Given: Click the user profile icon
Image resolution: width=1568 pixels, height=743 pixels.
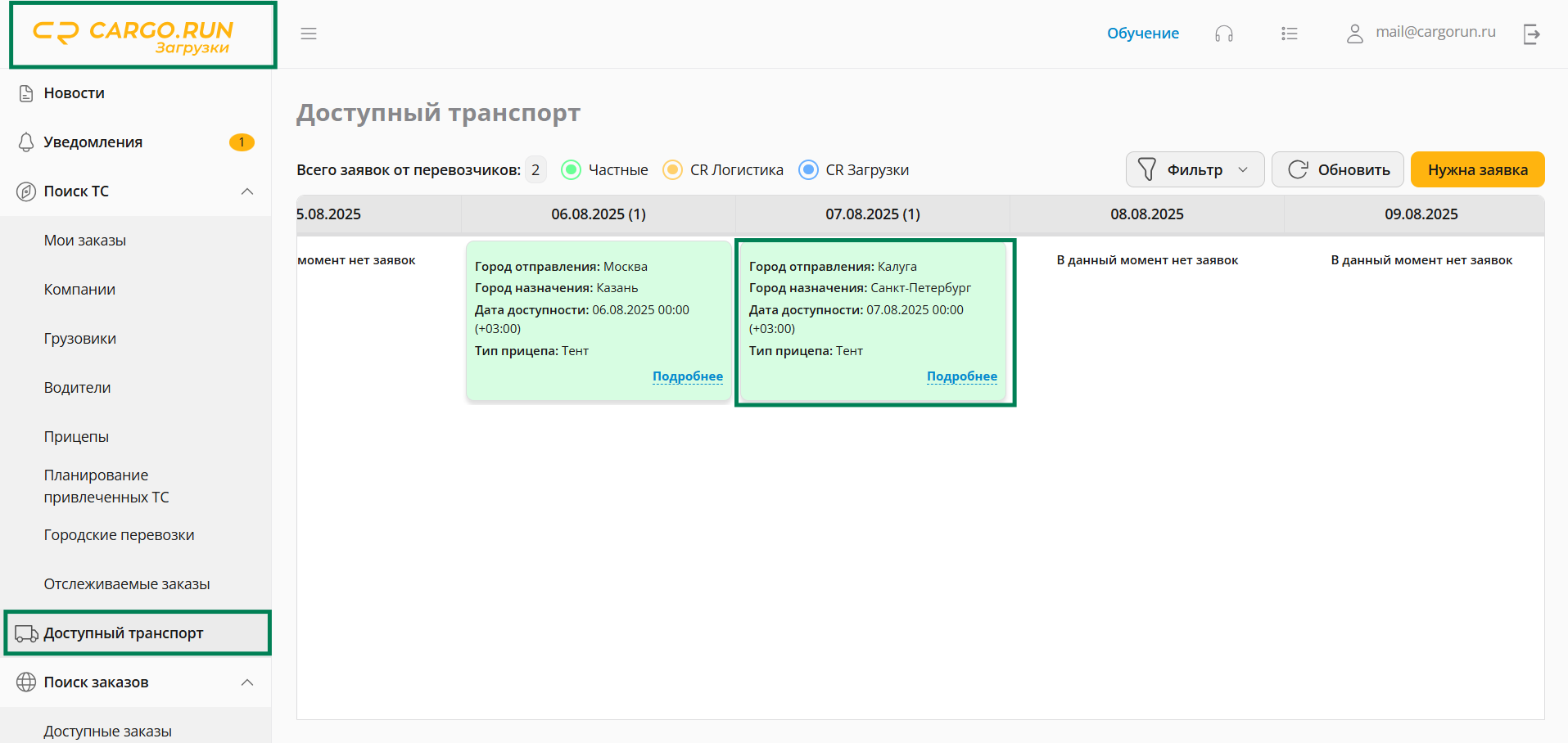Looking at the screenshot, I should coord(1354,34).
